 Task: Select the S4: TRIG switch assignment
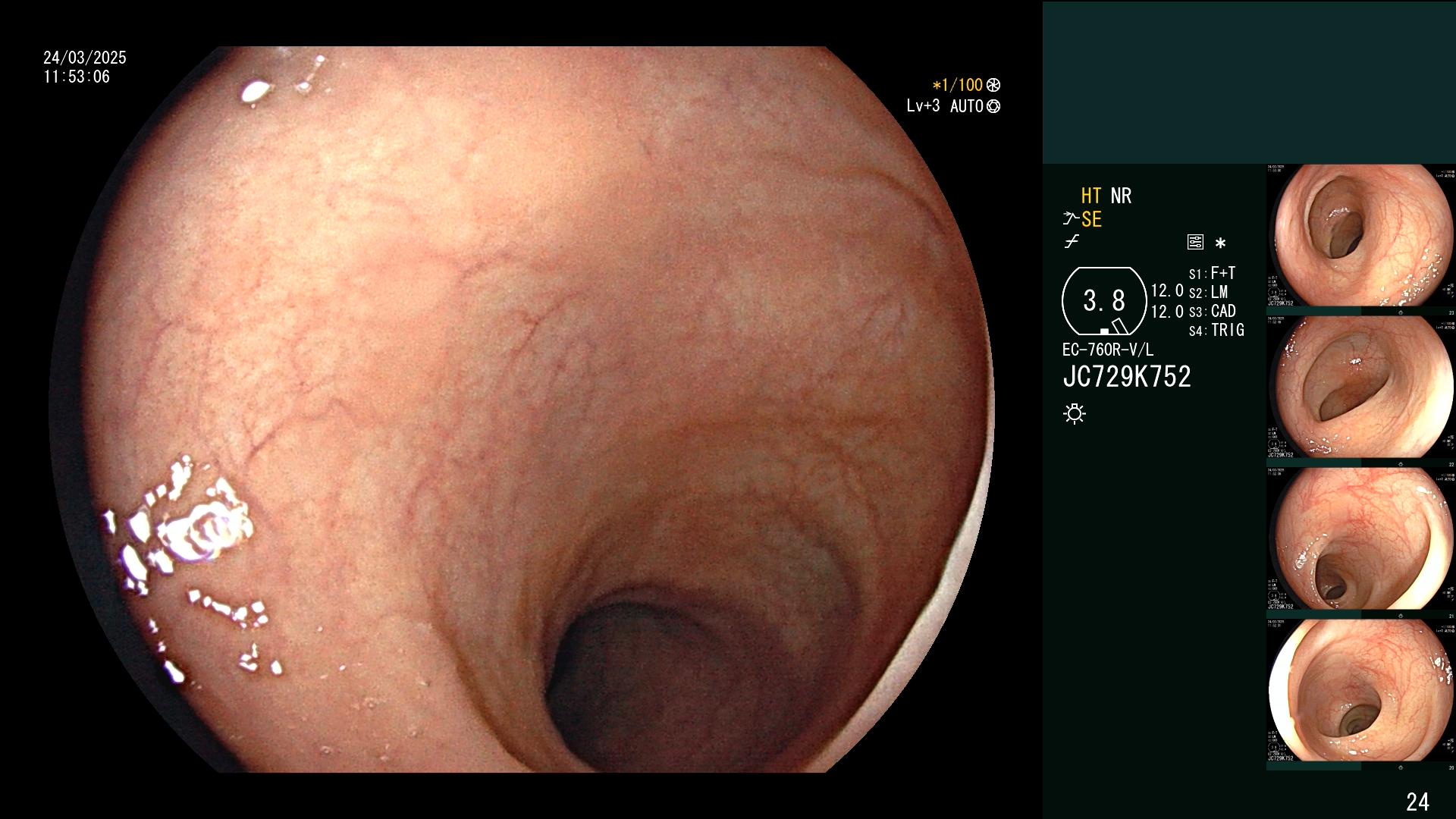(1217, 331)
